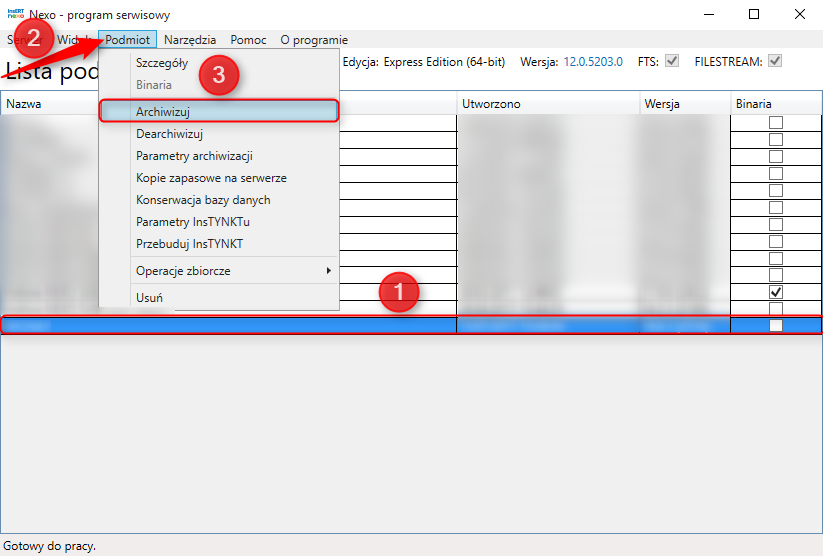
Task: Tick the Binaria checkbox in first row
Action: 775,122
